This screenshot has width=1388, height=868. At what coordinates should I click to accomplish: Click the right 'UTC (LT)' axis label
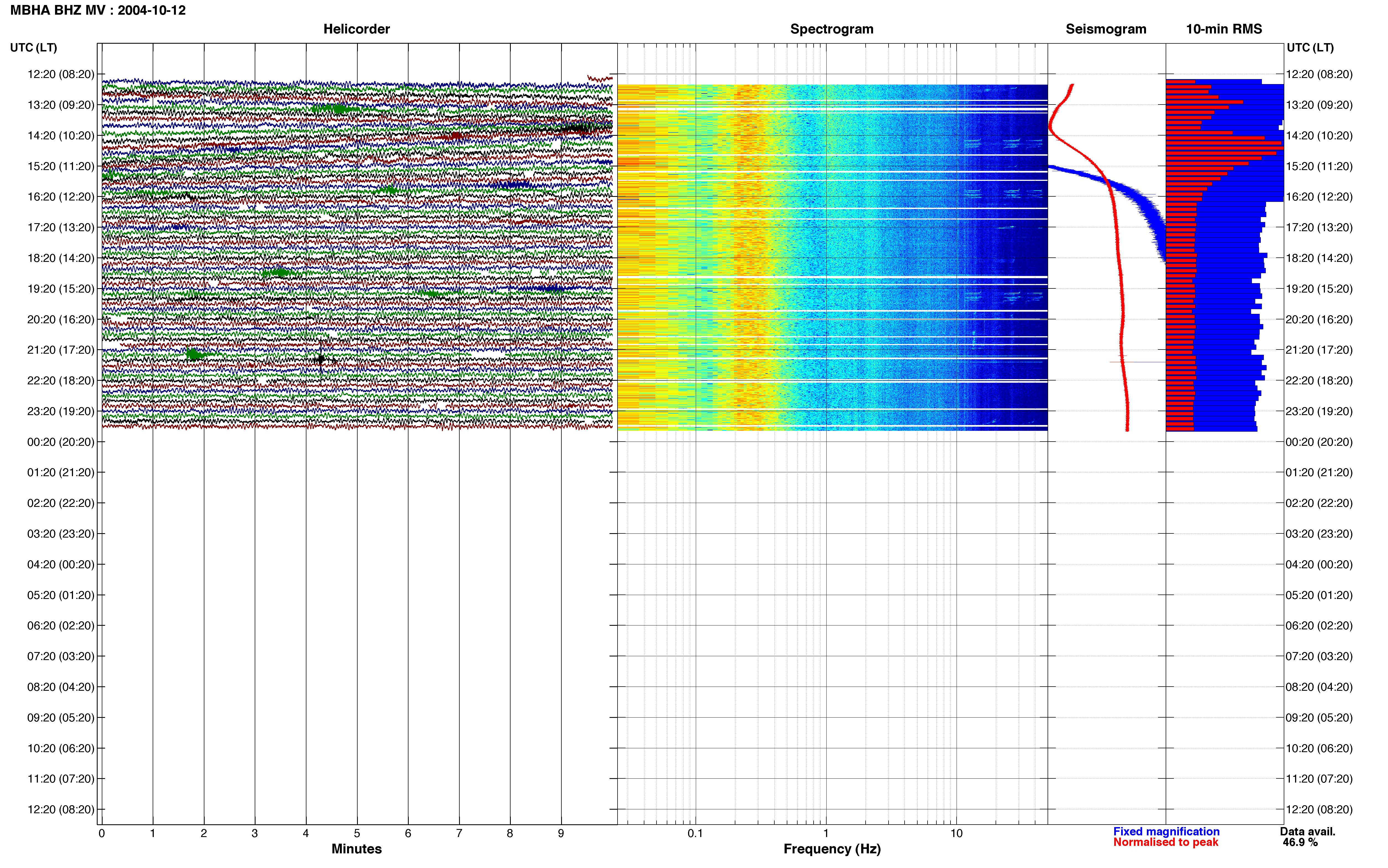tap(1310, 48)
